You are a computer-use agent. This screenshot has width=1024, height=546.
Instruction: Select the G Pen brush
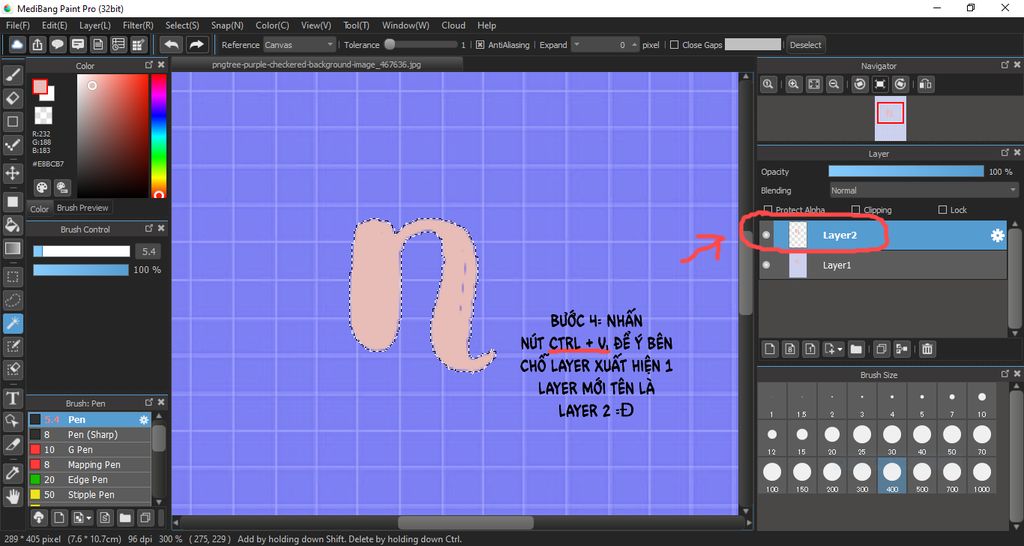(x=89, y=449)
